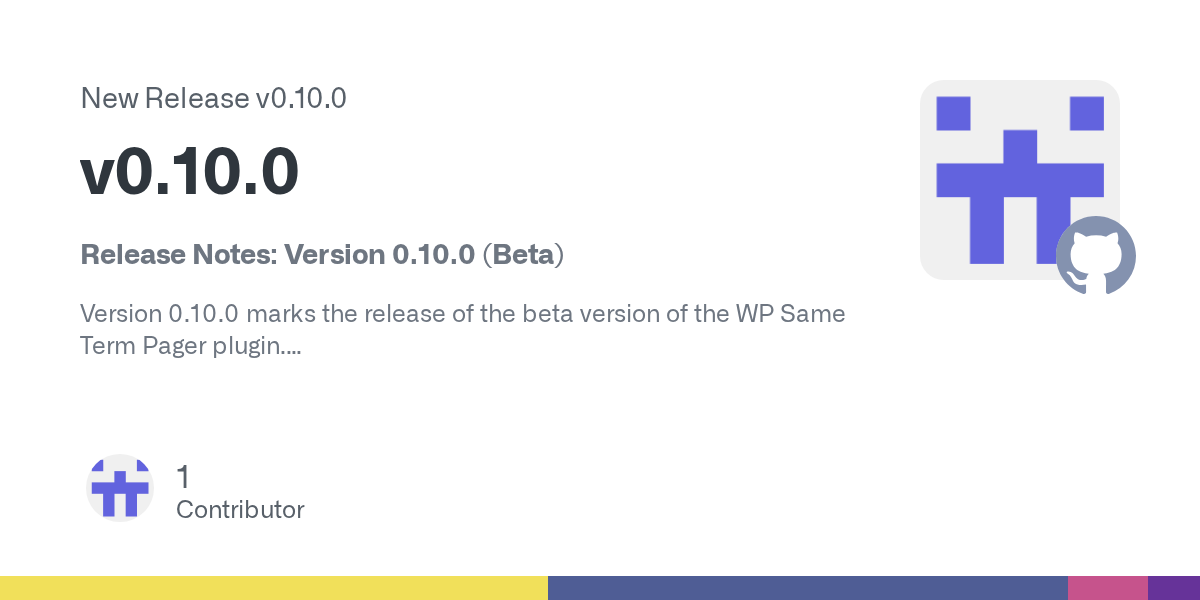The image size is (1200, 600).
Task: Click "WP Same" in the description text
Action: click(790, 314)
